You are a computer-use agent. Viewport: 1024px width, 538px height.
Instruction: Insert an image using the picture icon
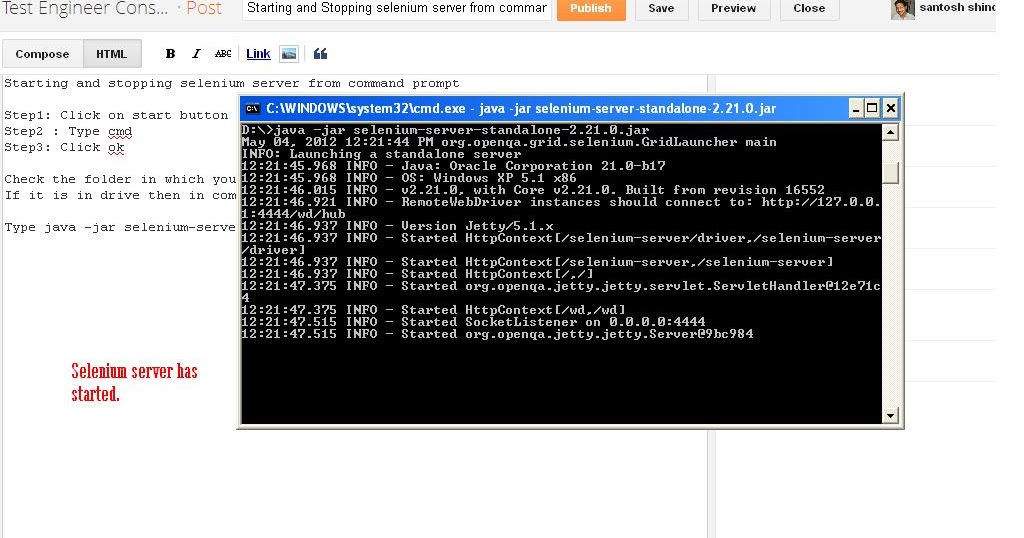(x=289, y=54)
